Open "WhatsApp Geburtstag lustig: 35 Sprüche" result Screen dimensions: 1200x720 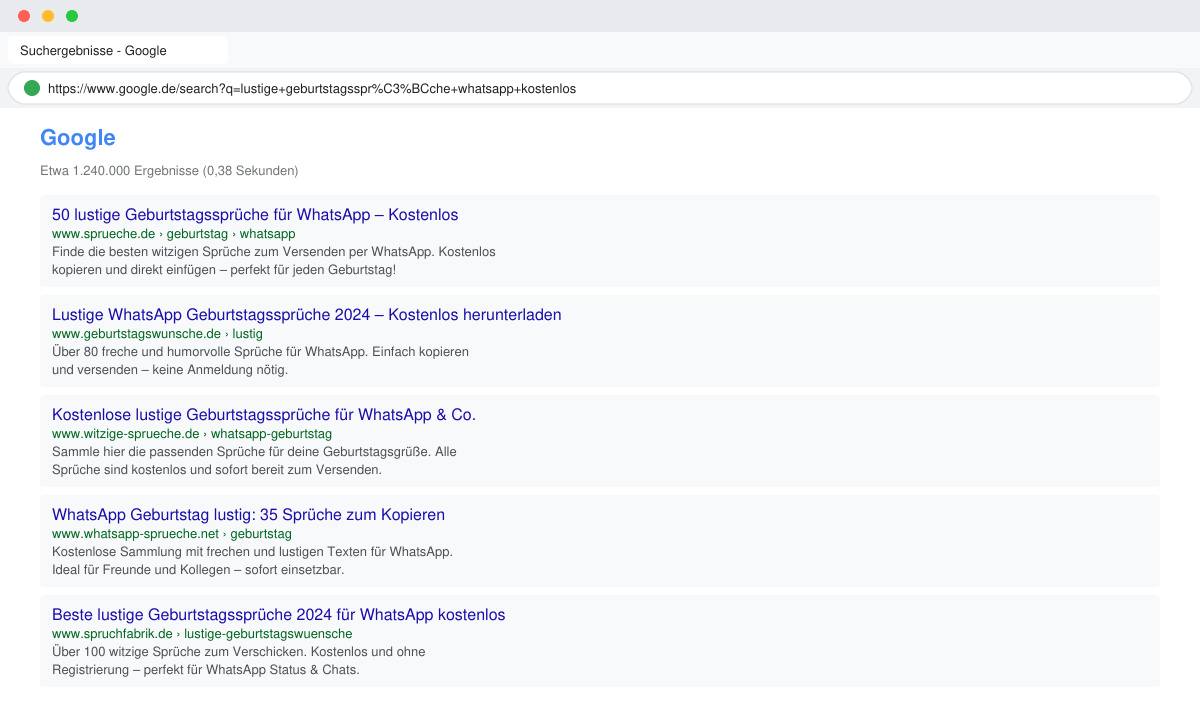(248, 515)
